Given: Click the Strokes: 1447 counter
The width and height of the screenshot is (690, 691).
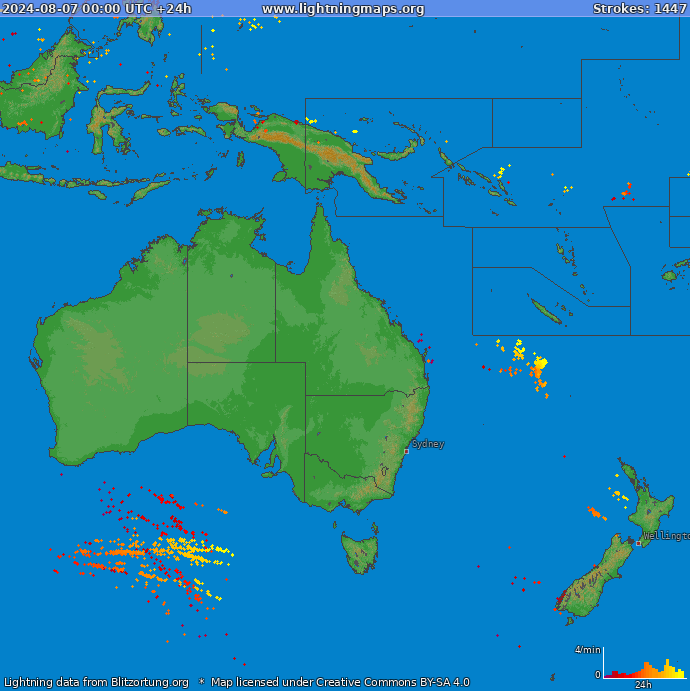Looking at the screenshot, I should (639, 9).
